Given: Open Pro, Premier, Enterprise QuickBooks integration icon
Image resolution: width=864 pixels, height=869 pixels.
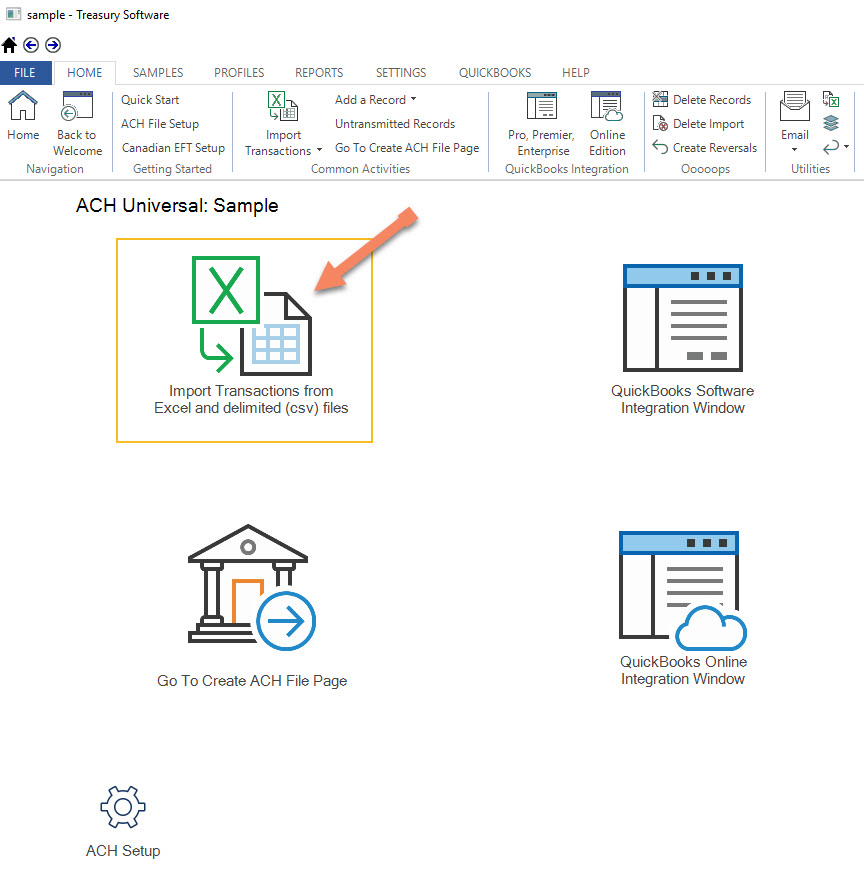Looking at the screenshot, I should (x=541, y=105).
